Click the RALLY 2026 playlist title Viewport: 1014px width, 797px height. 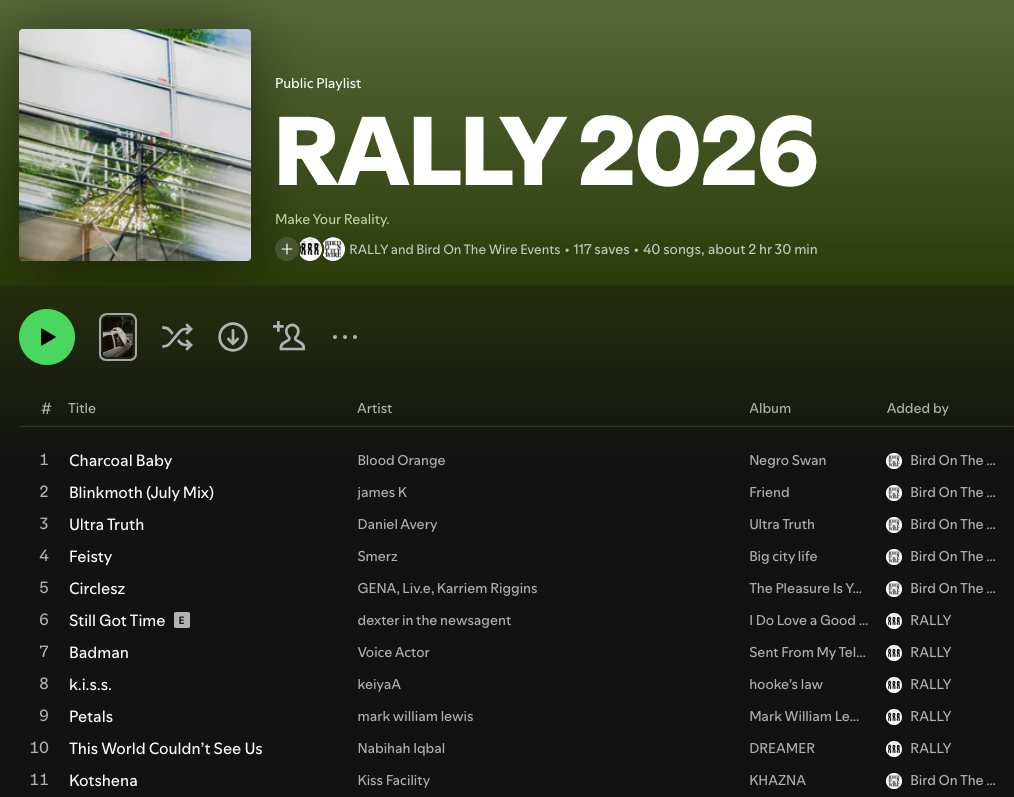(546, 152)
